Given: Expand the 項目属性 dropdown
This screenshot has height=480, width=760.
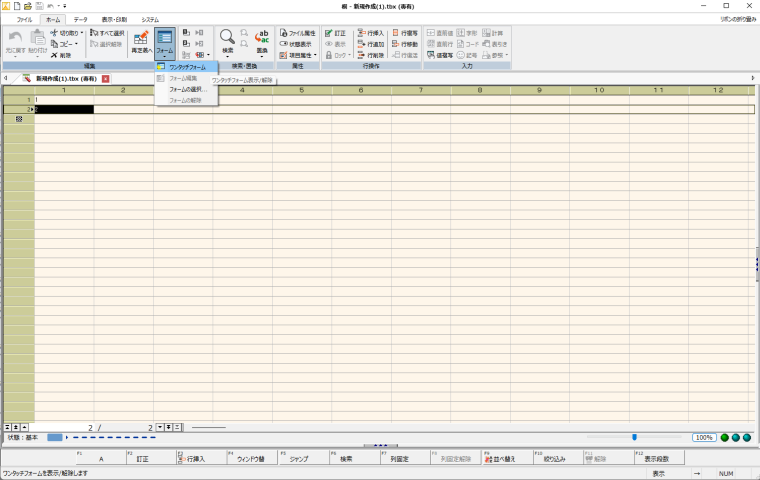Looking at the screenshot, I should pyautogui.click(x=315, y=55).
